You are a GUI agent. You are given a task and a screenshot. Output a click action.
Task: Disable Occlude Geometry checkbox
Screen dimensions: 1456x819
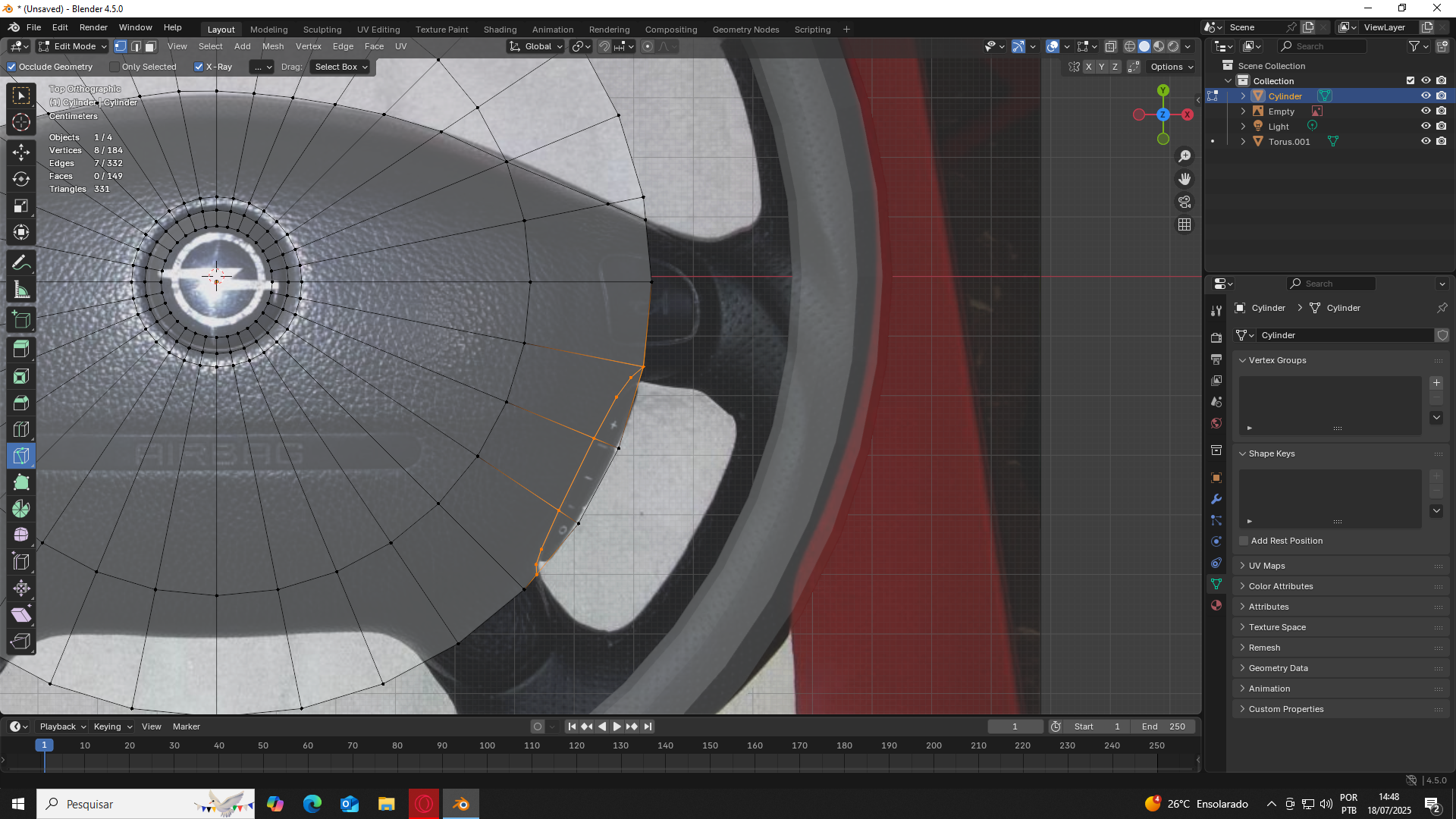tap(11, 67)
